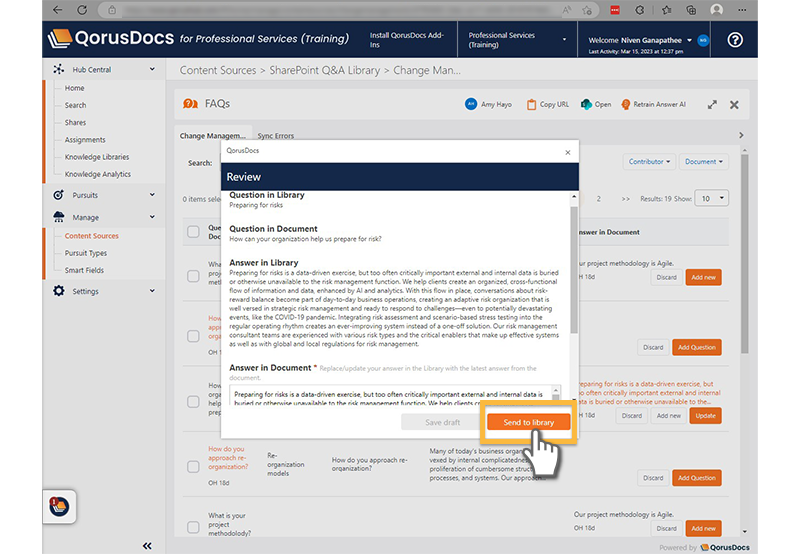This screenshot has height=554, width=800.
Task: Toggle the select-all header checkbox
Action: (193, 232)
